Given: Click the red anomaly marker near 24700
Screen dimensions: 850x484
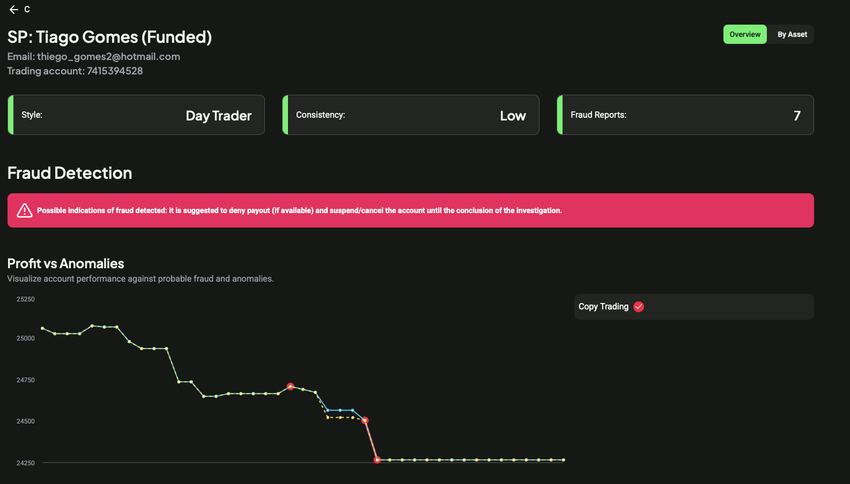Looking at the screenshot, I should (x=290, y=386).
